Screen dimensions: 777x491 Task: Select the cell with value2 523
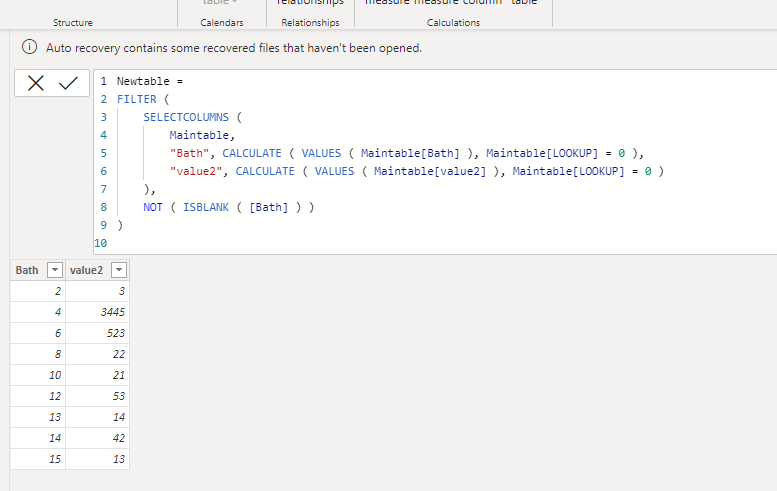[98, 333]
